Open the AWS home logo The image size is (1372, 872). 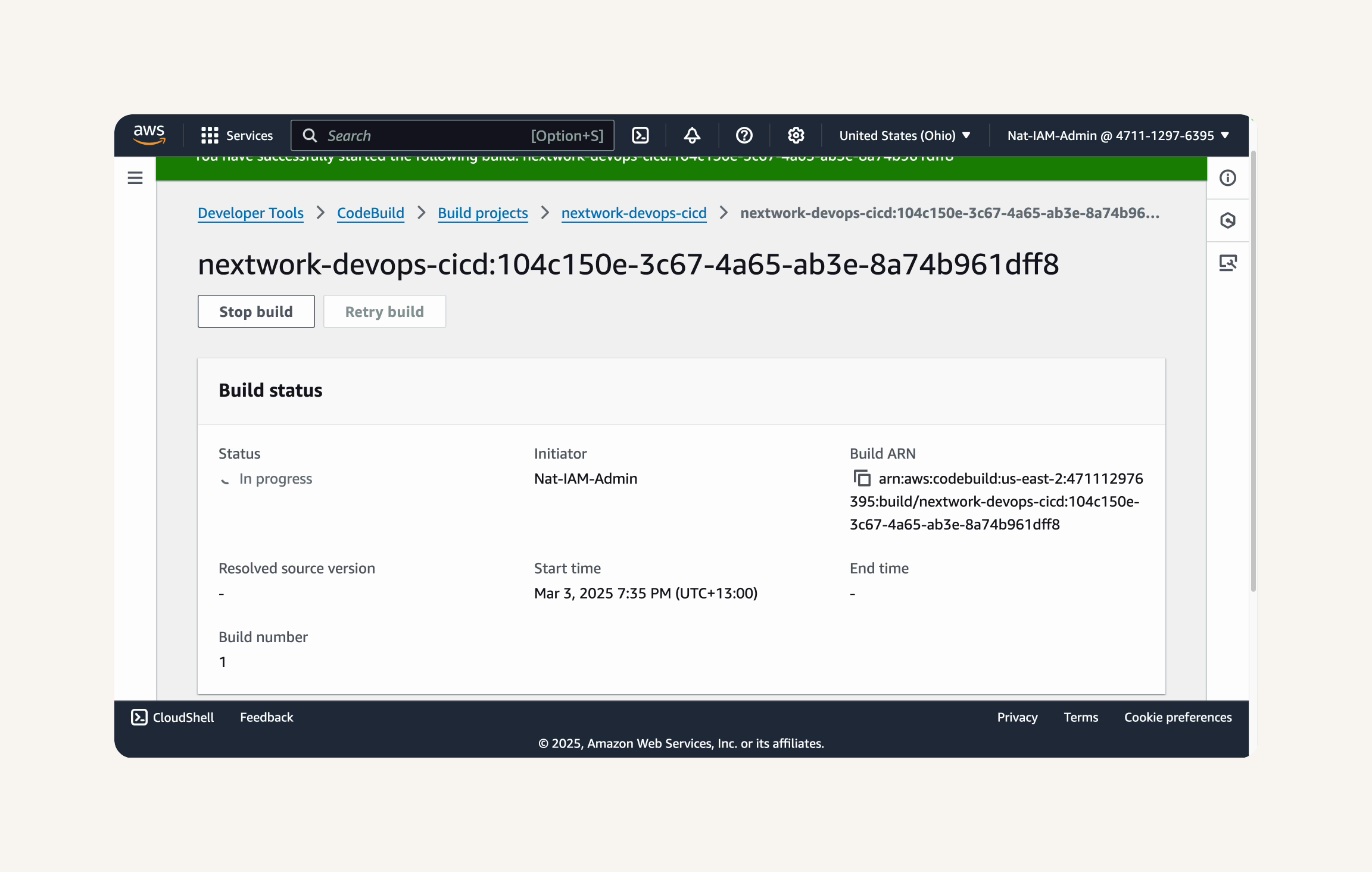(149, 135)
